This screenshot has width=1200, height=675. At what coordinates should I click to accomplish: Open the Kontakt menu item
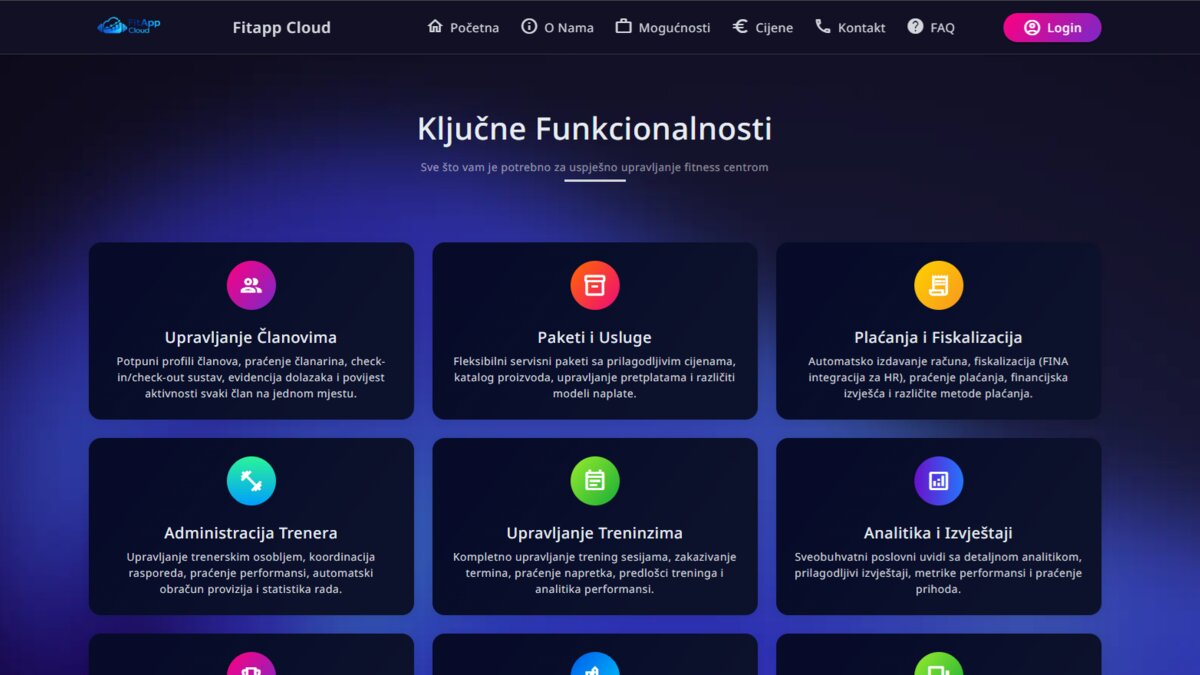850,27
